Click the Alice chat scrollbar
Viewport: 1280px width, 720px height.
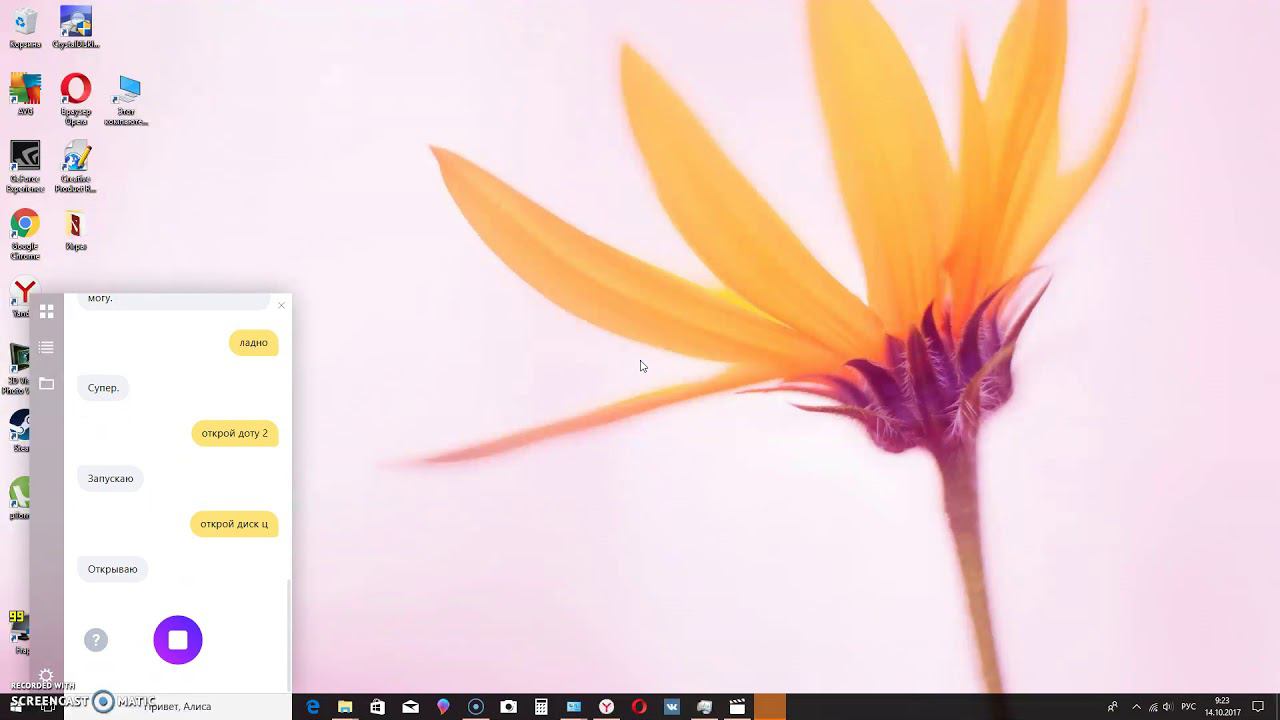289,634
